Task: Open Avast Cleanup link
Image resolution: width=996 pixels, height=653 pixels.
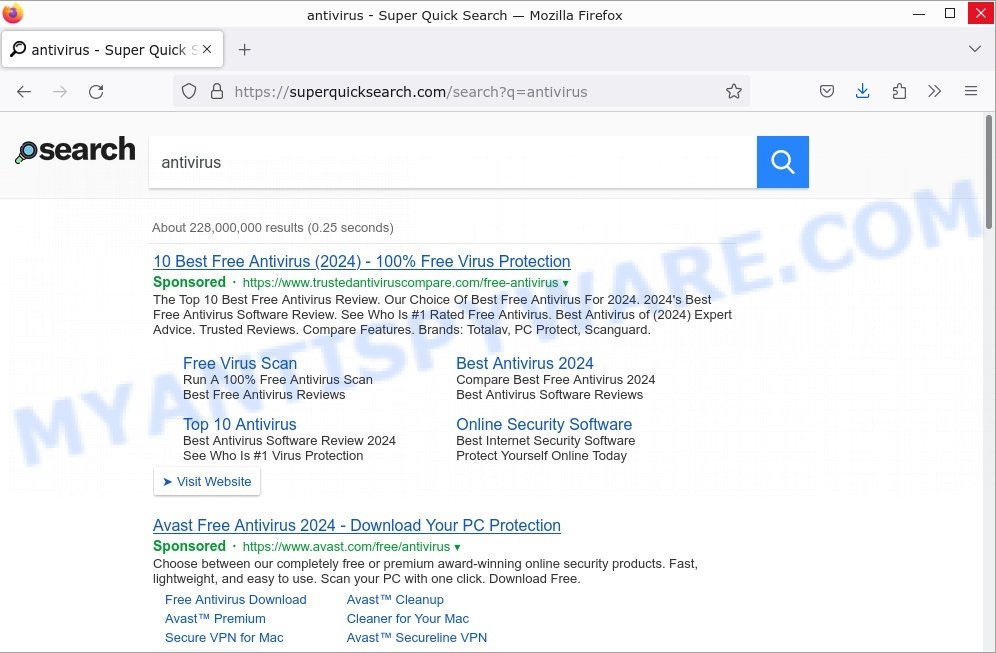Action: coord(395,600)
